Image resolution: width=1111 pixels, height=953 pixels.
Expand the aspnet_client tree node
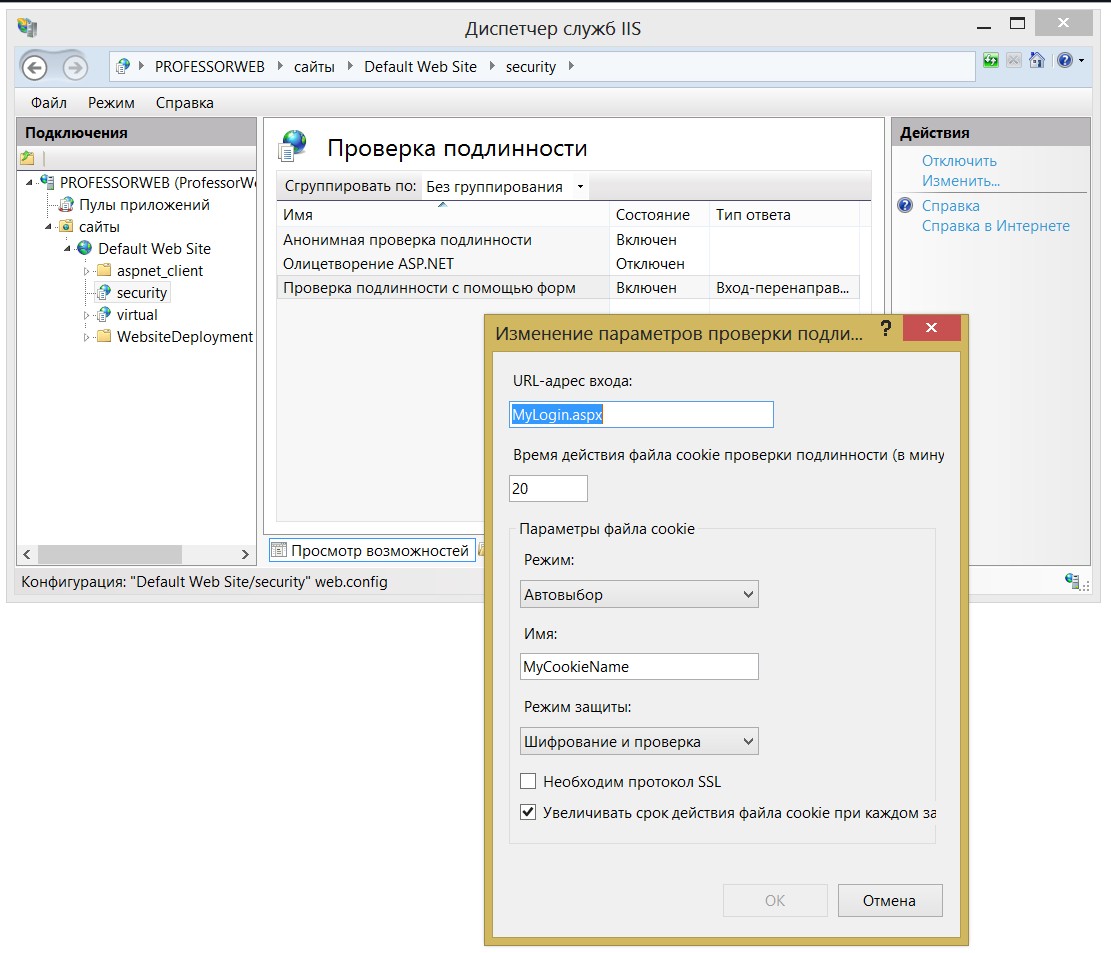(86, 271)
